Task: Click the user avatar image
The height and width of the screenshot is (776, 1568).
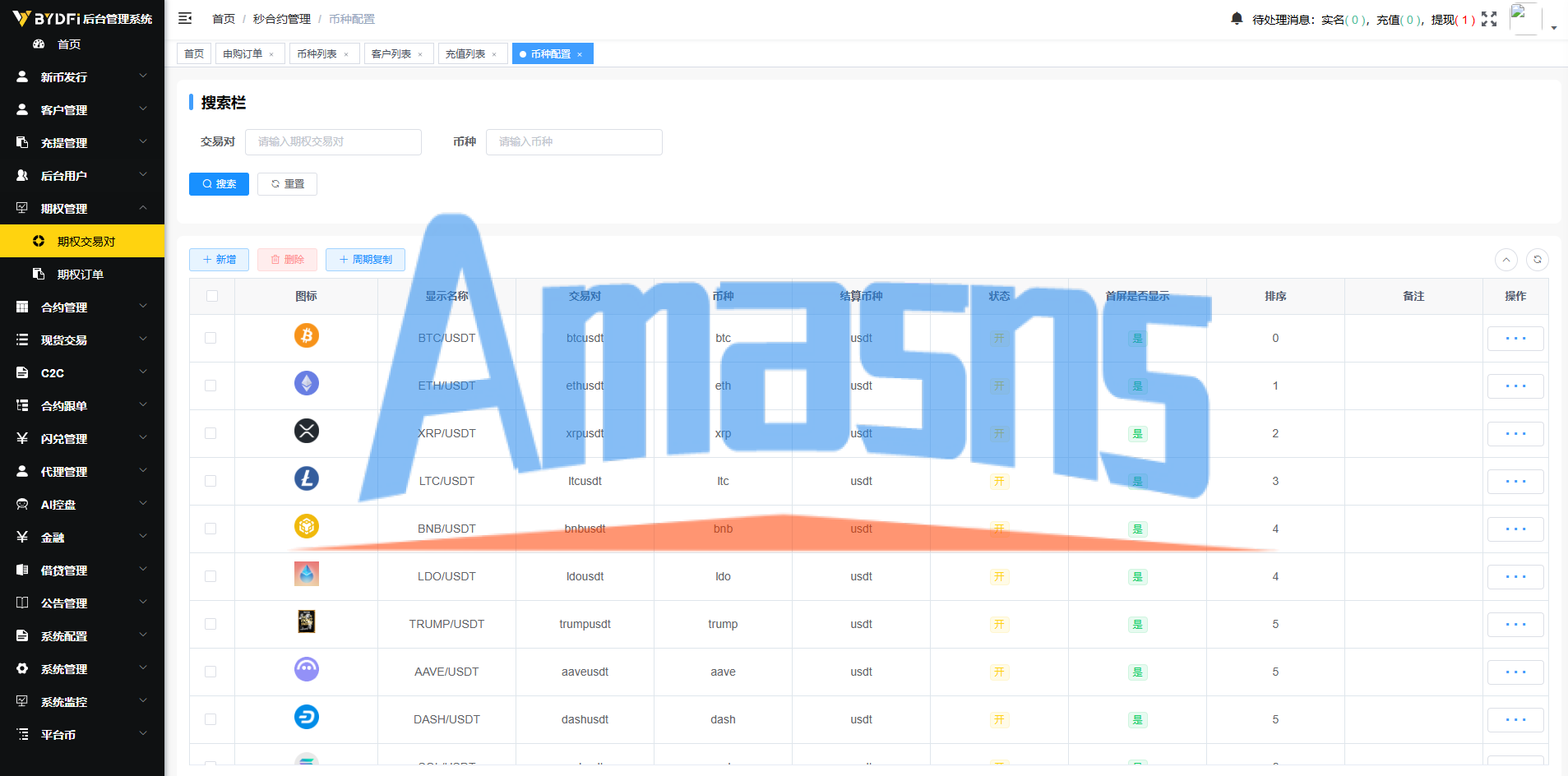Action: (1525, 19)
